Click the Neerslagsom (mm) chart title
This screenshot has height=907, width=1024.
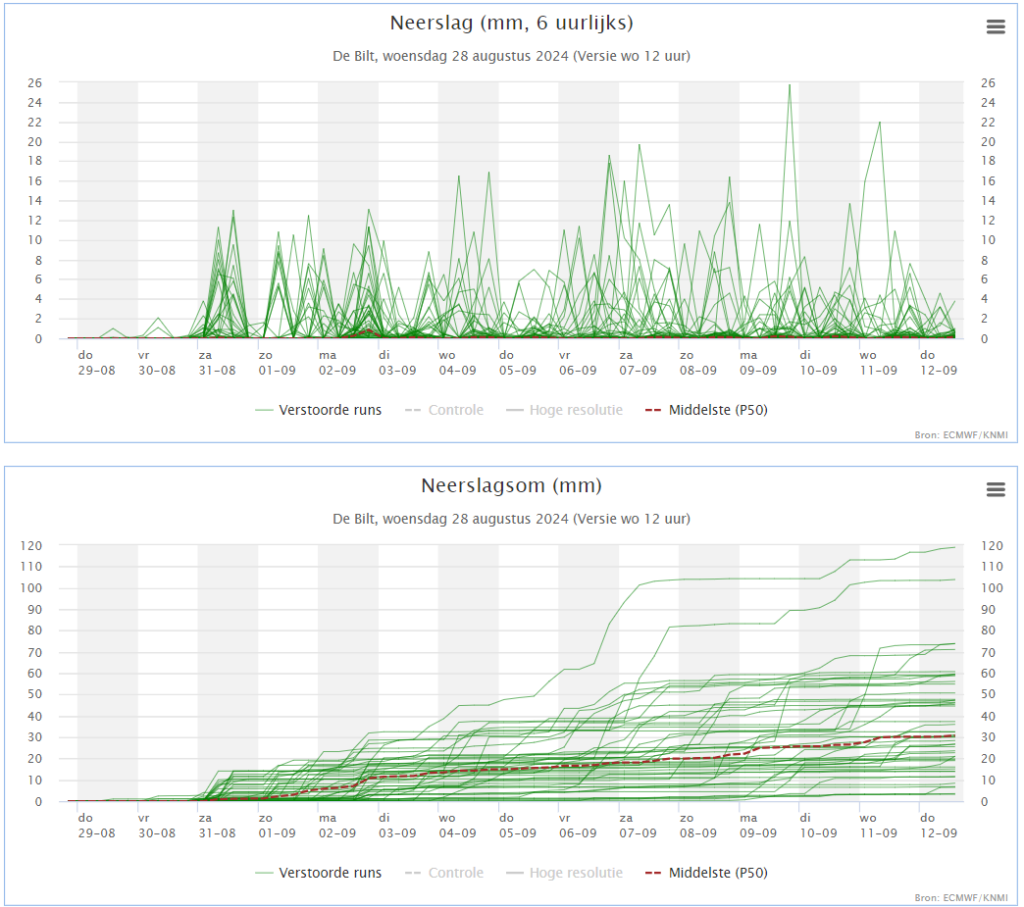tap(511, 486)
